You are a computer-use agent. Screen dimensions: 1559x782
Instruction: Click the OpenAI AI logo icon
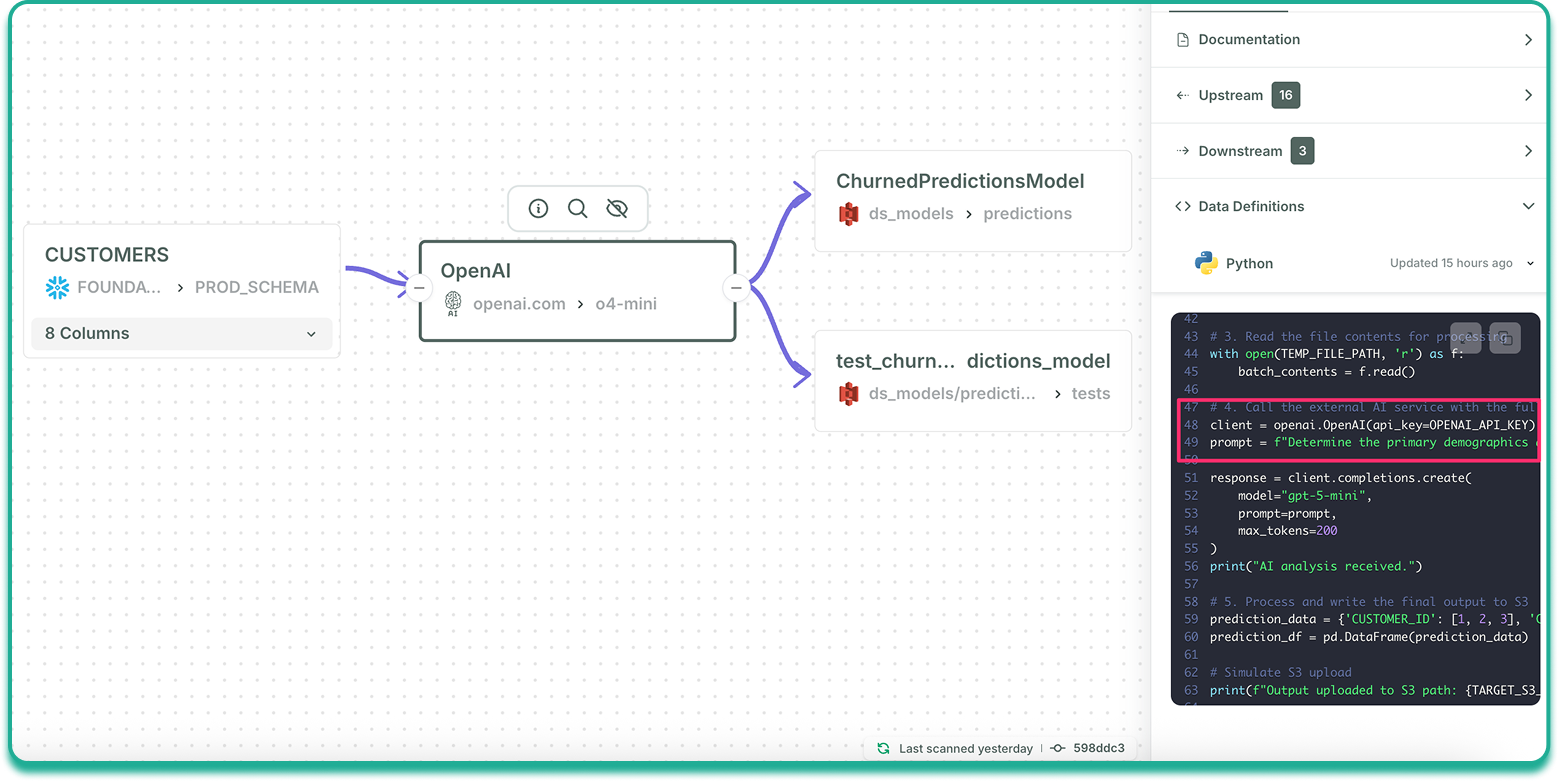tap(453, 304)
